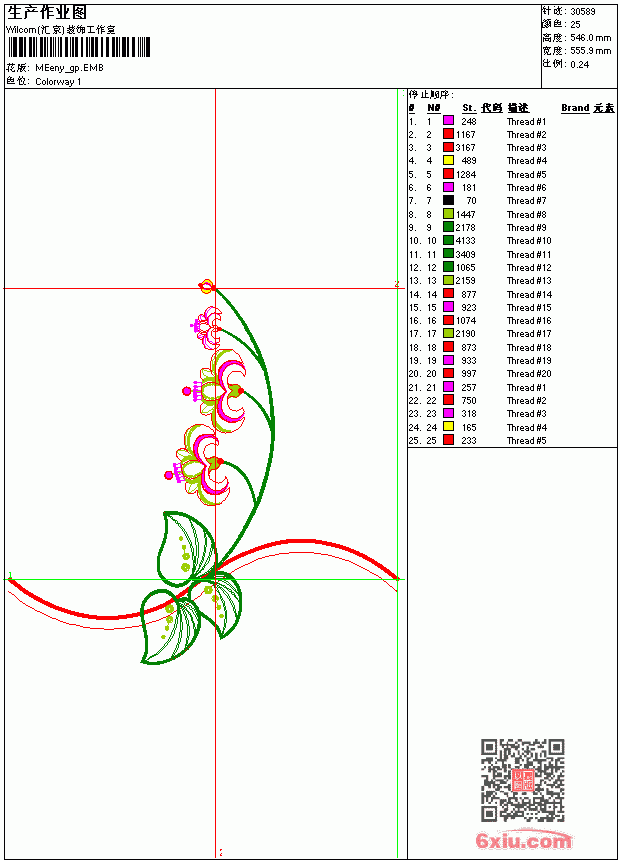This screenshot has width=620, height=860.
Task: Click the yellow swatch in row 24
Action: click(448, 427)
